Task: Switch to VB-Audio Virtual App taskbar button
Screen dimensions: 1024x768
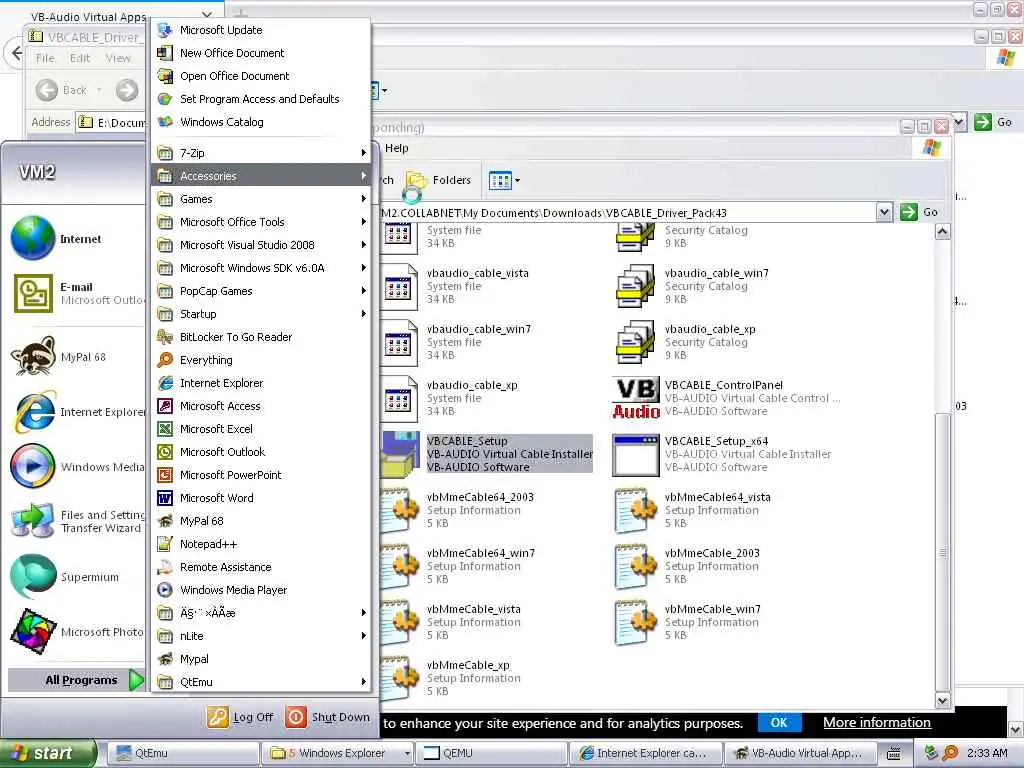Action: click(799, 754)
